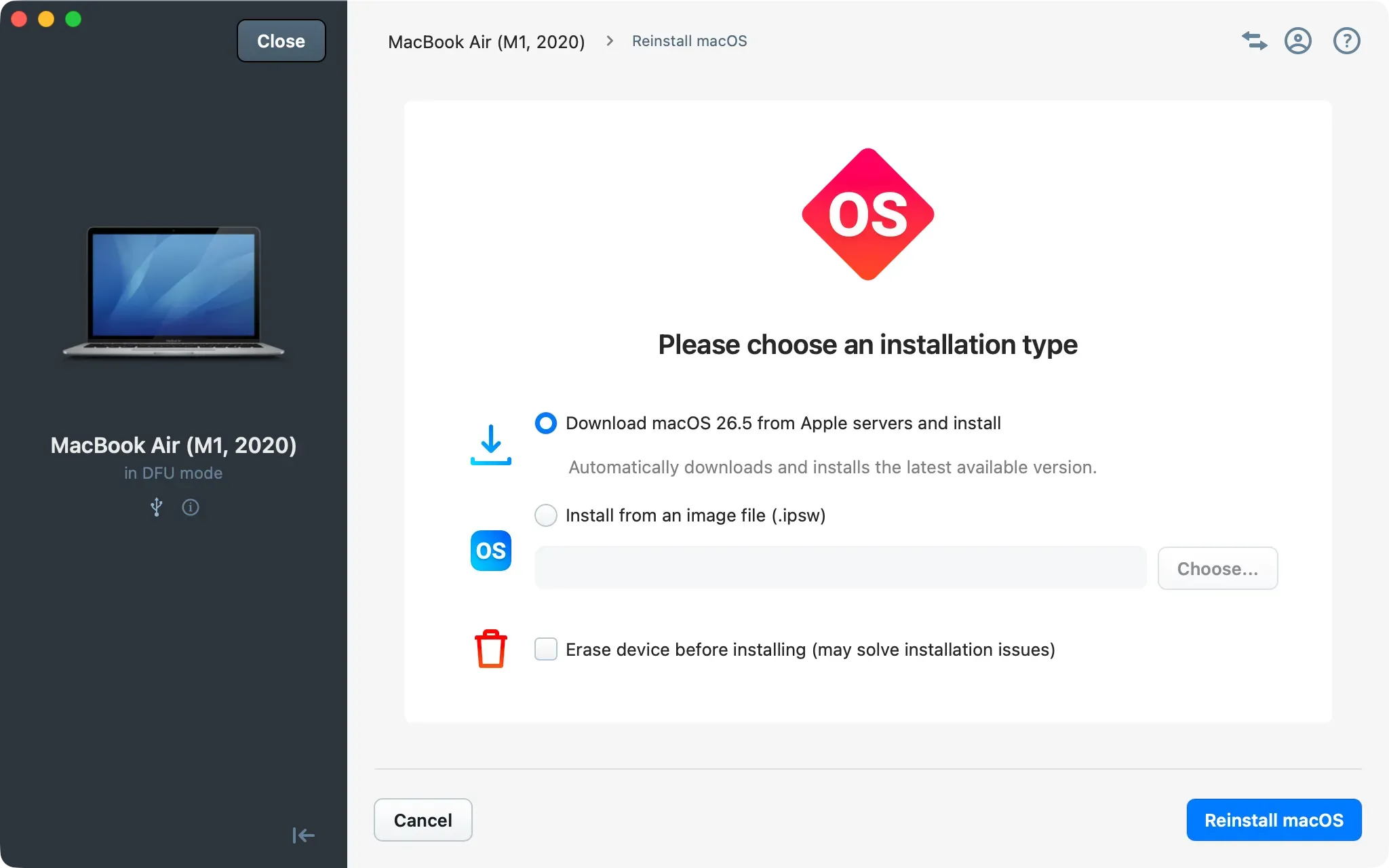This screenshot has height=868, width=1389.
Task: Click the Close button in sidebar
Action: click(281, 41)
